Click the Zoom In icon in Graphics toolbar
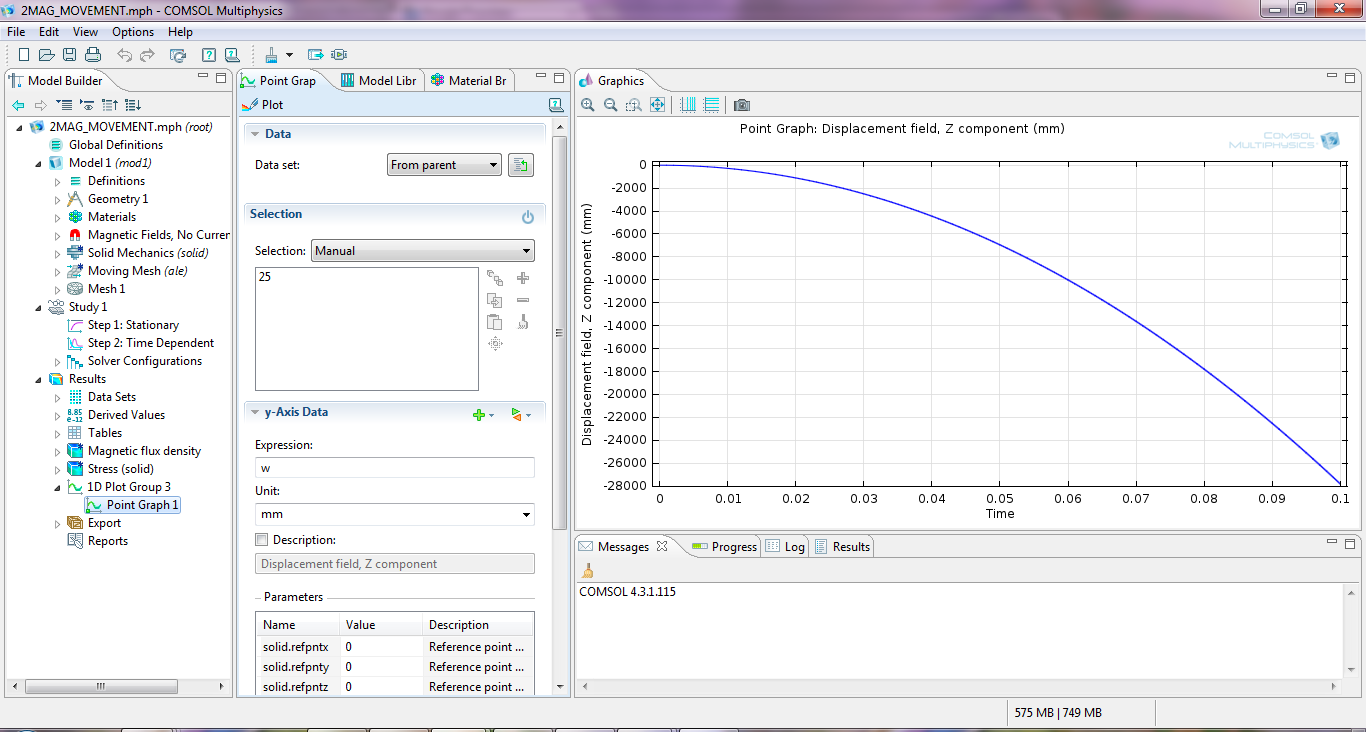This screenshot has width=1366, height=732. pyautogui.click(x=588, y=105)
